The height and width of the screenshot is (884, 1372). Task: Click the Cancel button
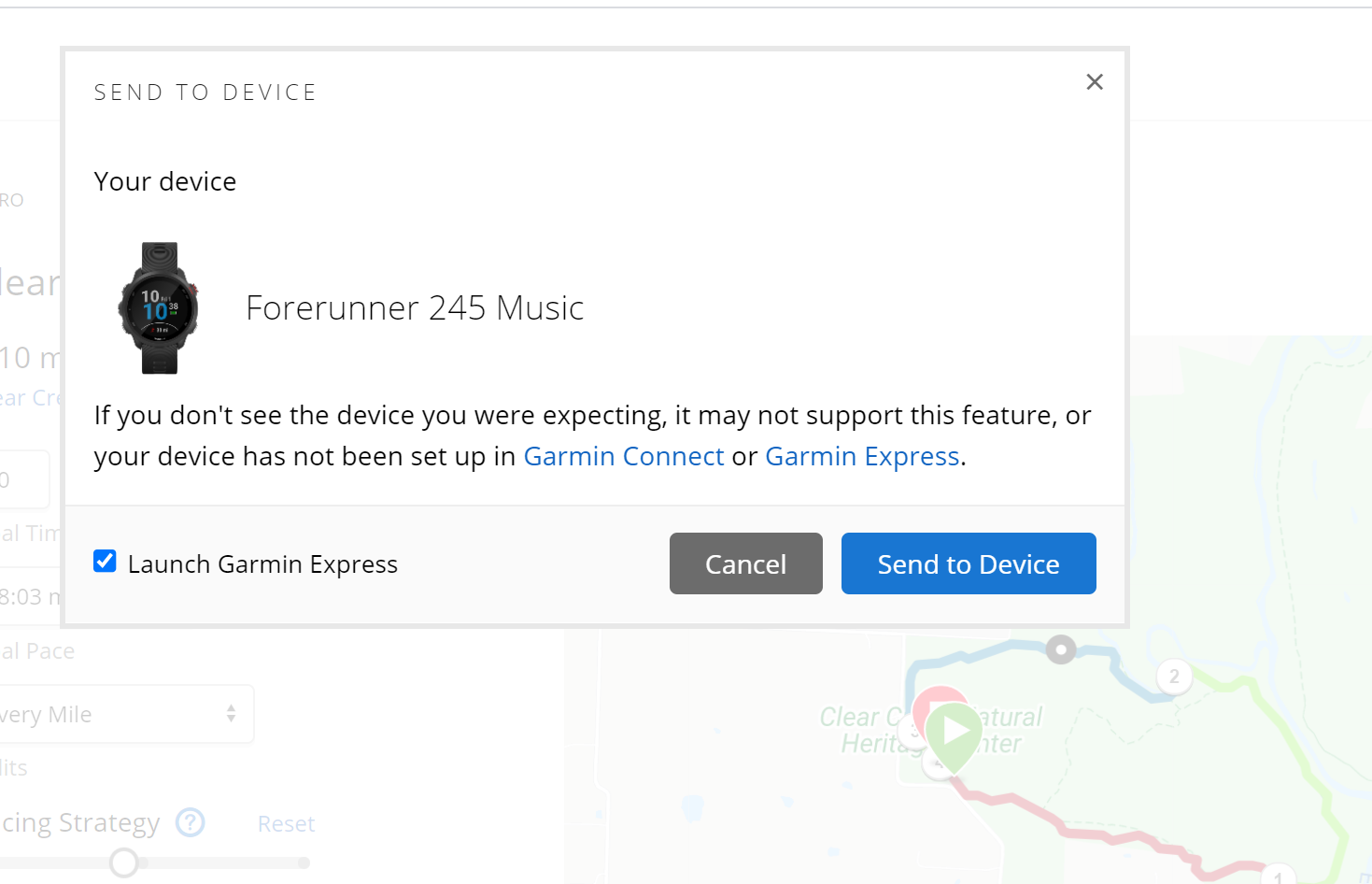pyautogui.click(x=745, y=563)
